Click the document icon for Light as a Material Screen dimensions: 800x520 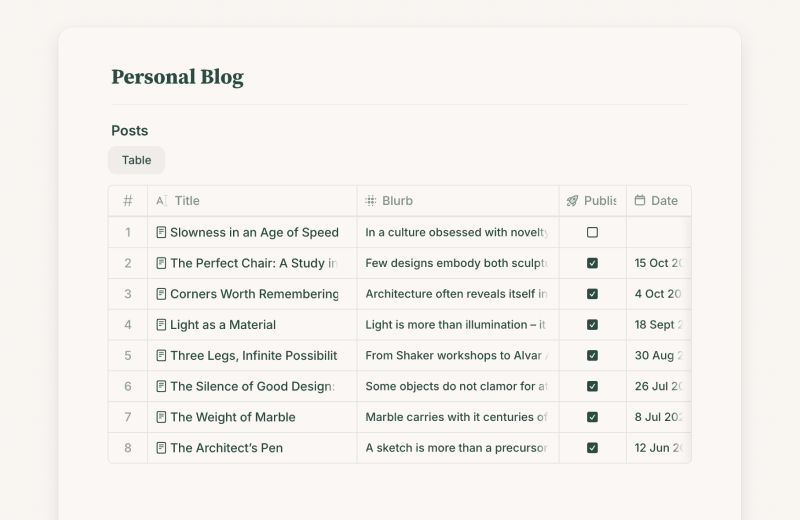161,325
